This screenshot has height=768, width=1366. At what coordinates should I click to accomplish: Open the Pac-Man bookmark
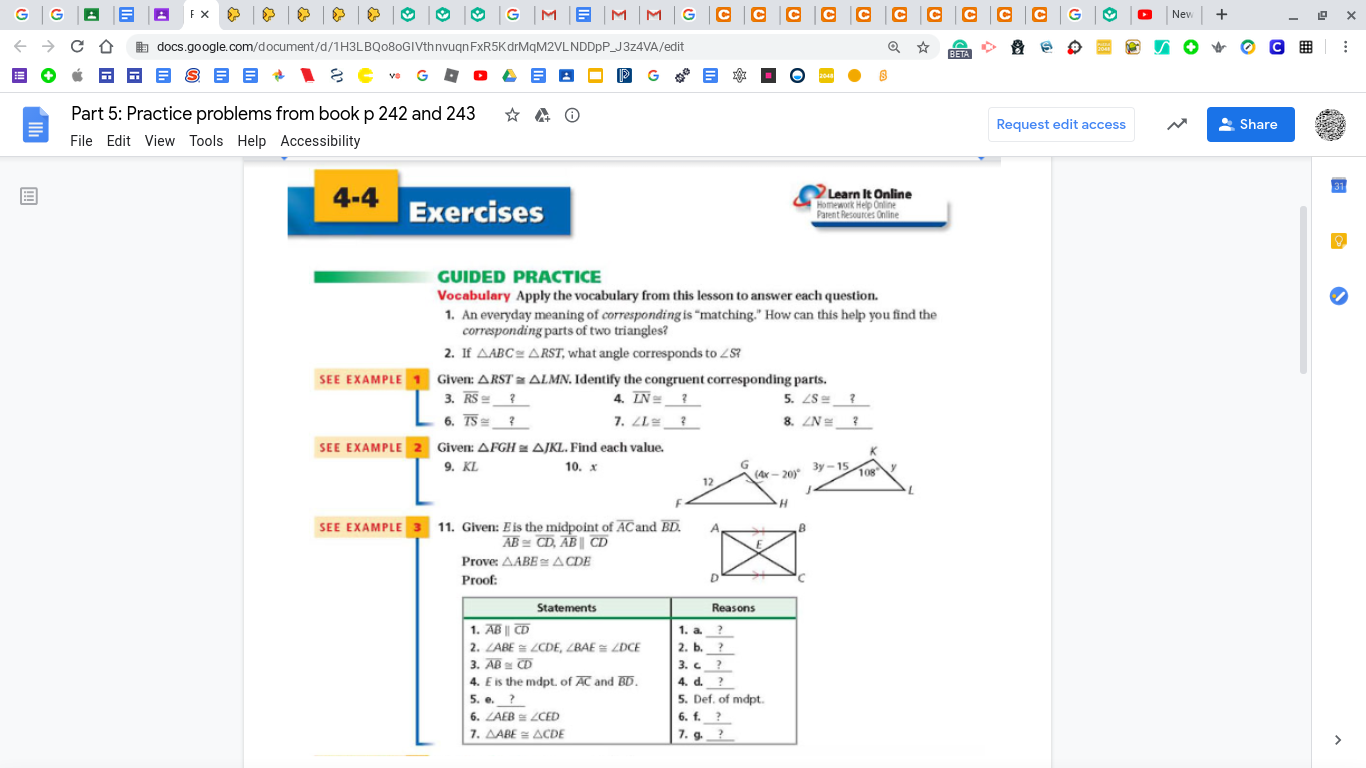(365, 75)
